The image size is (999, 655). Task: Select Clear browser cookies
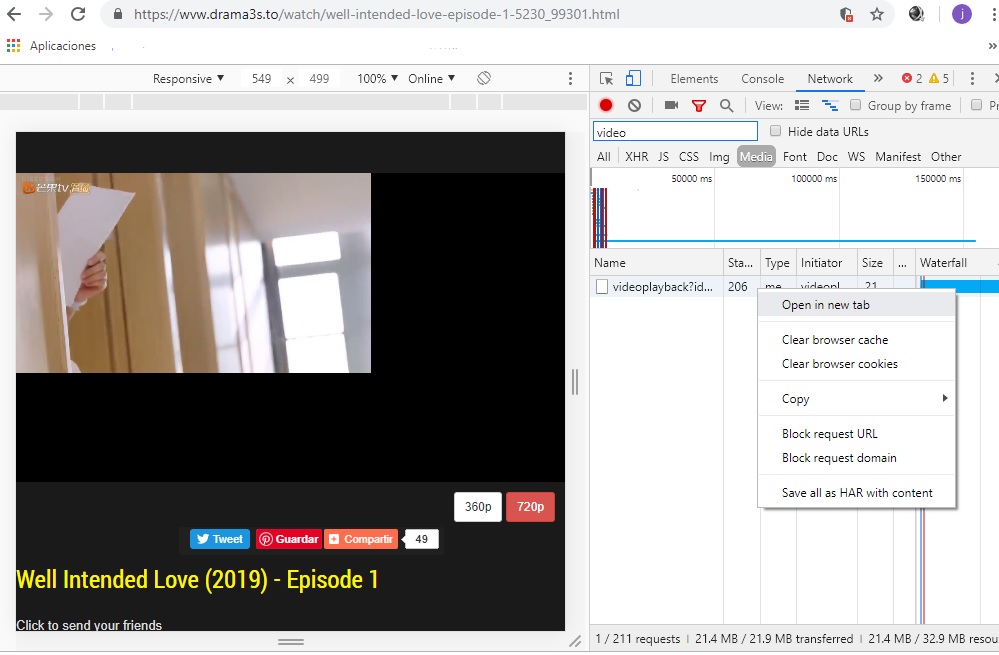[x=857, y=364]
